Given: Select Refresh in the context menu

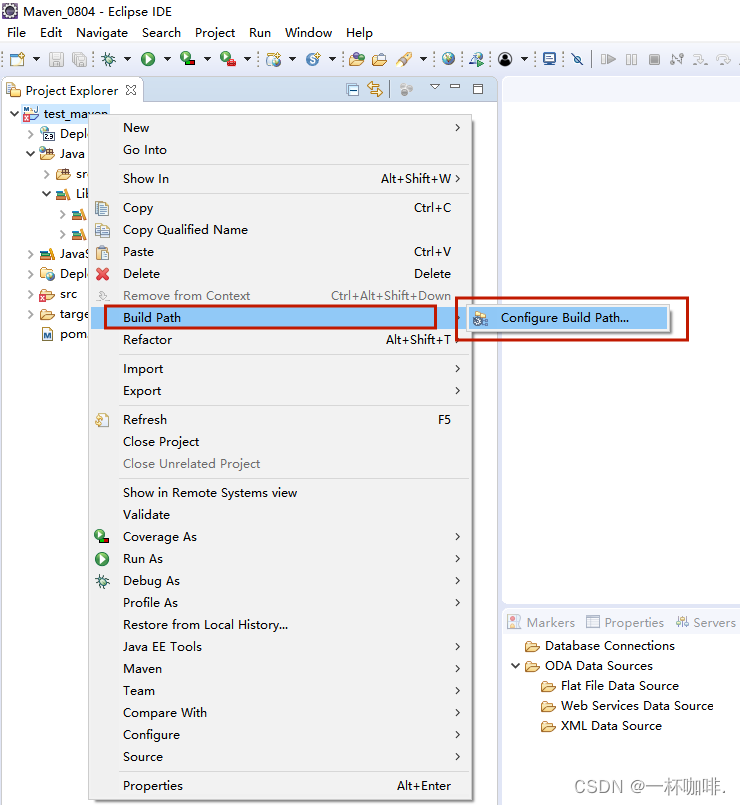Looking at the screenshot, I should click(x=280, y=420).
